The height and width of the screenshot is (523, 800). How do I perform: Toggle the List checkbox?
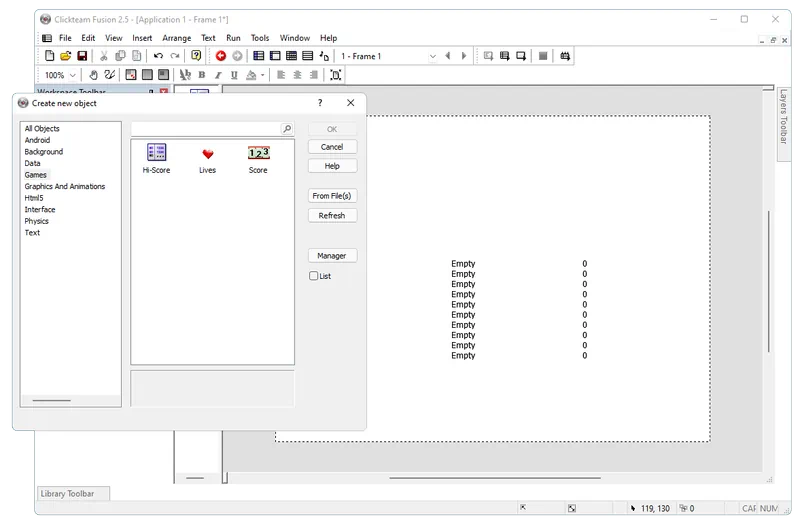313,276
